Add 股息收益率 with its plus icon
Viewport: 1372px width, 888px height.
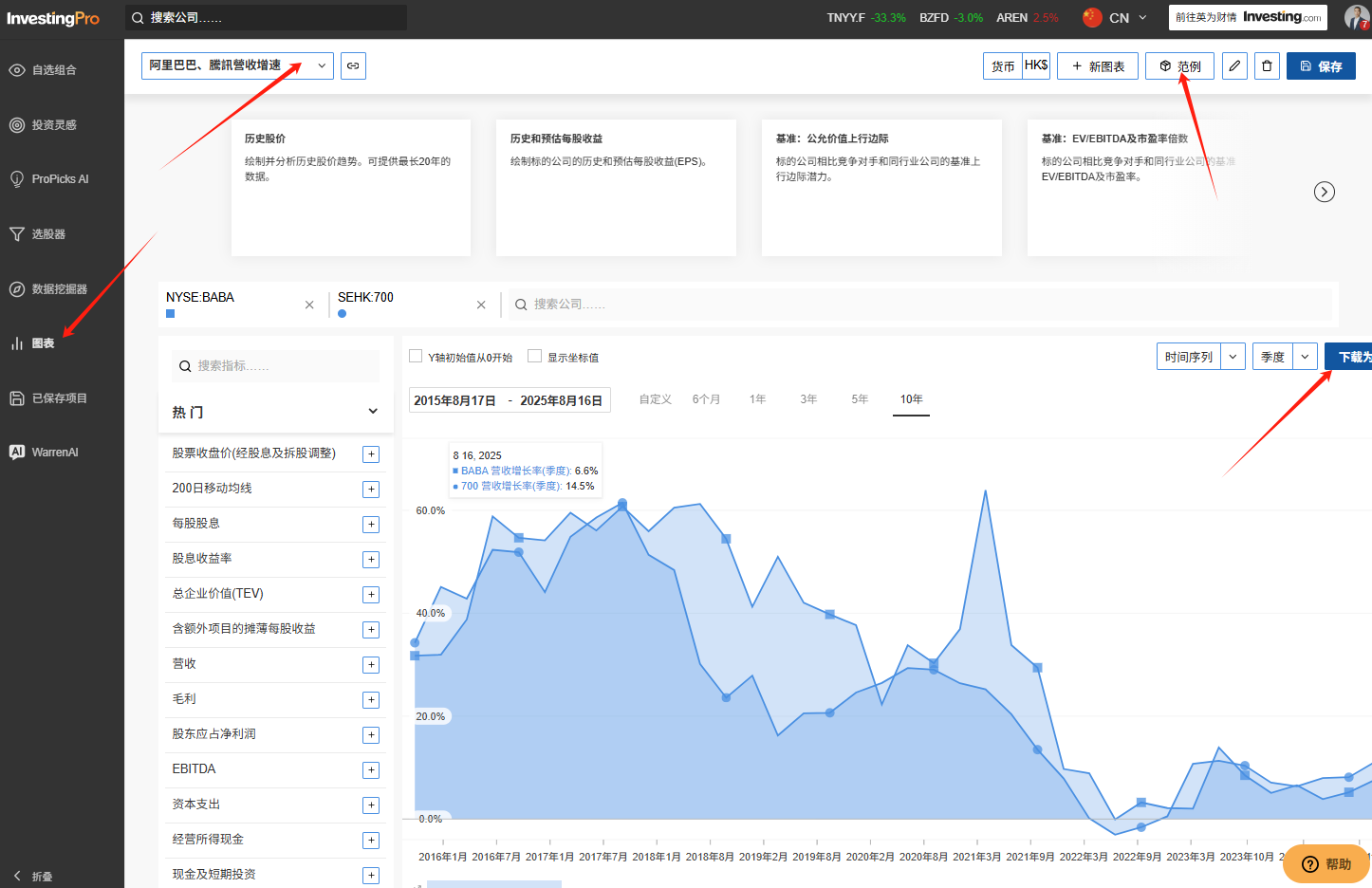click(371, 560)
